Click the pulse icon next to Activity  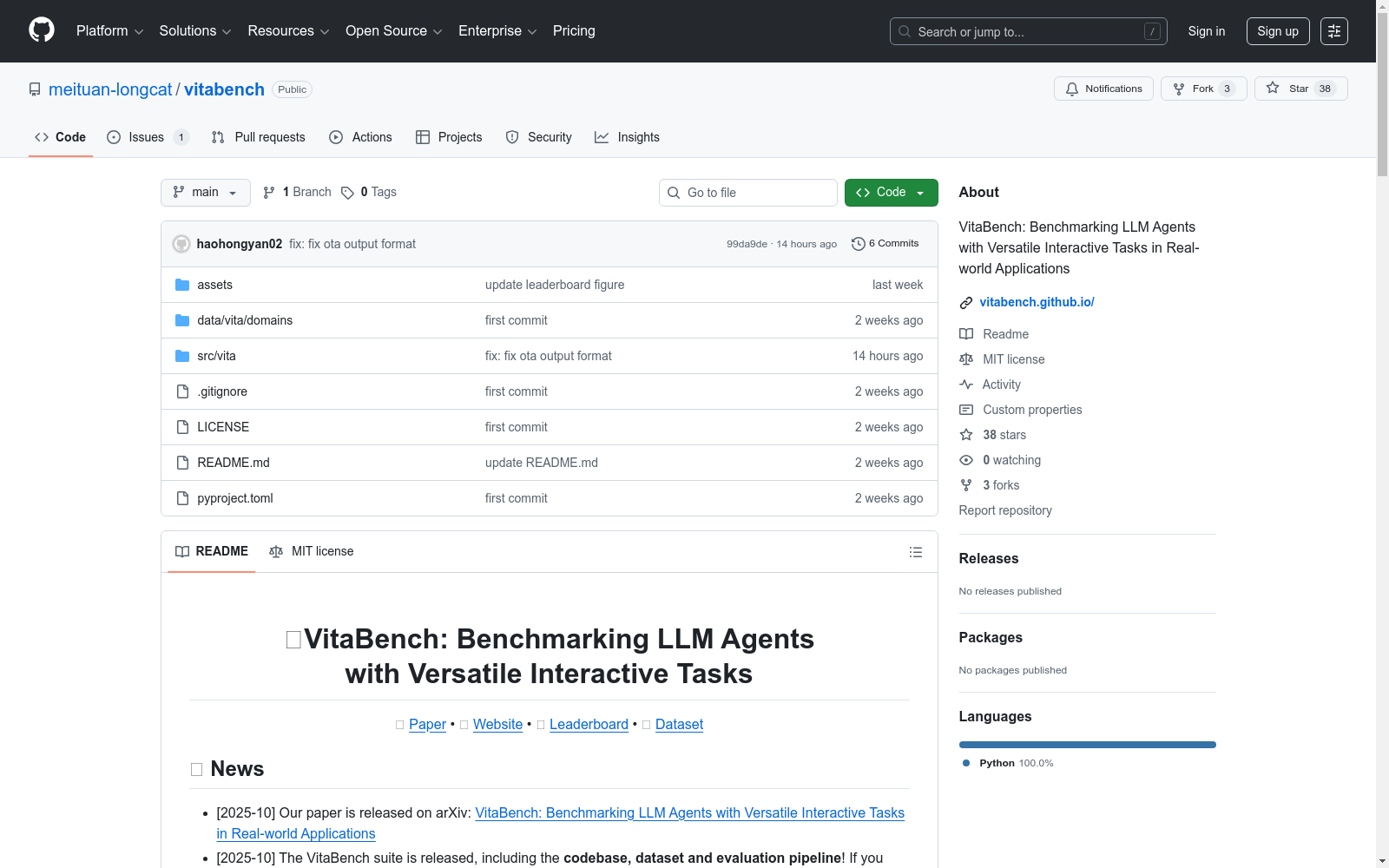coord(966,385)
